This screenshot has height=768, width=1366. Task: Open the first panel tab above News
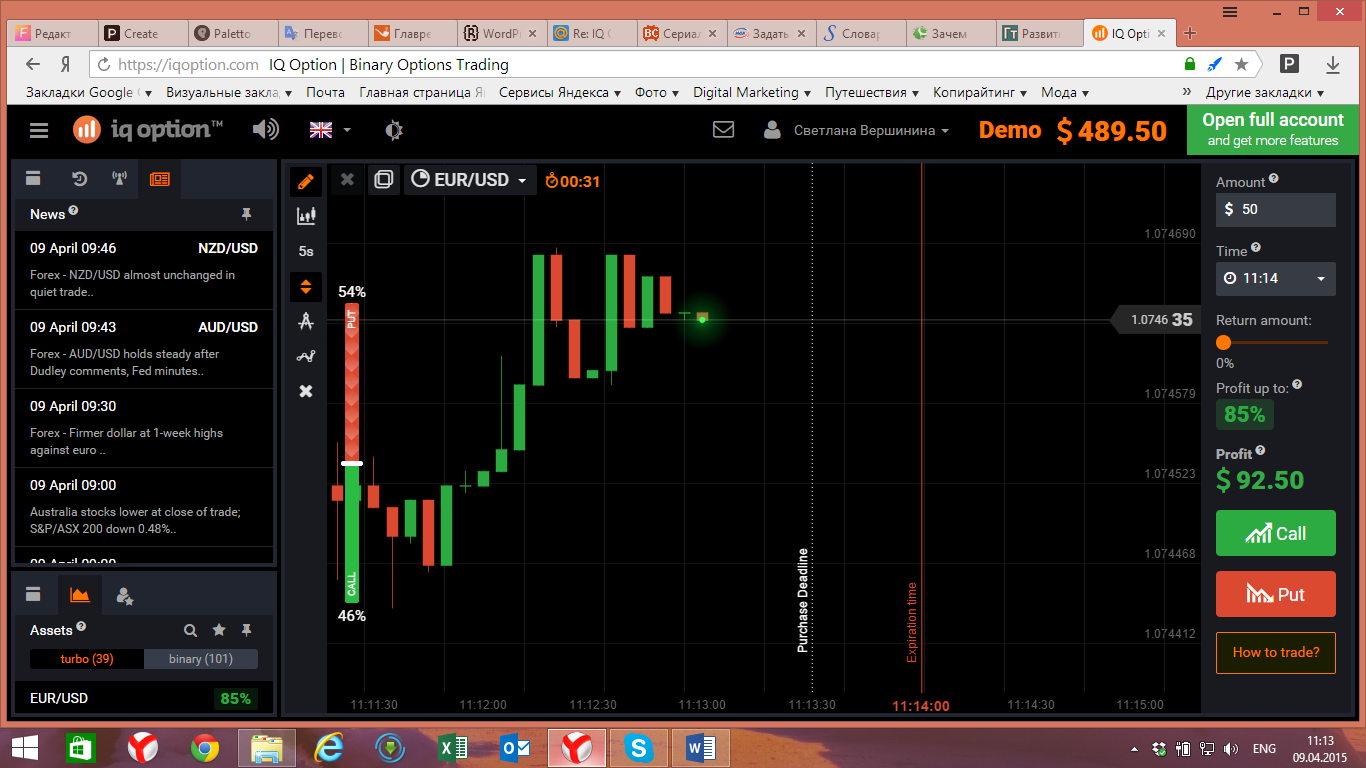point(33,179)
